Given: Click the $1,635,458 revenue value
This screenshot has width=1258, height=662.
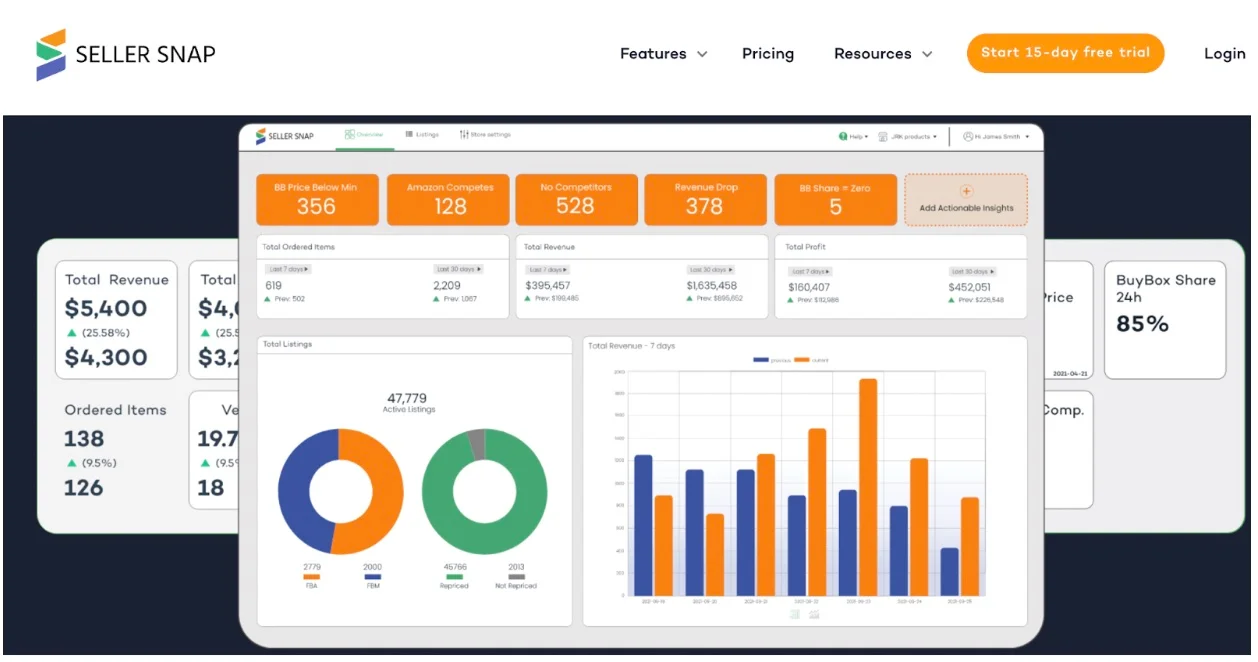Looking at the screenshot, I should tap(712, 286).
